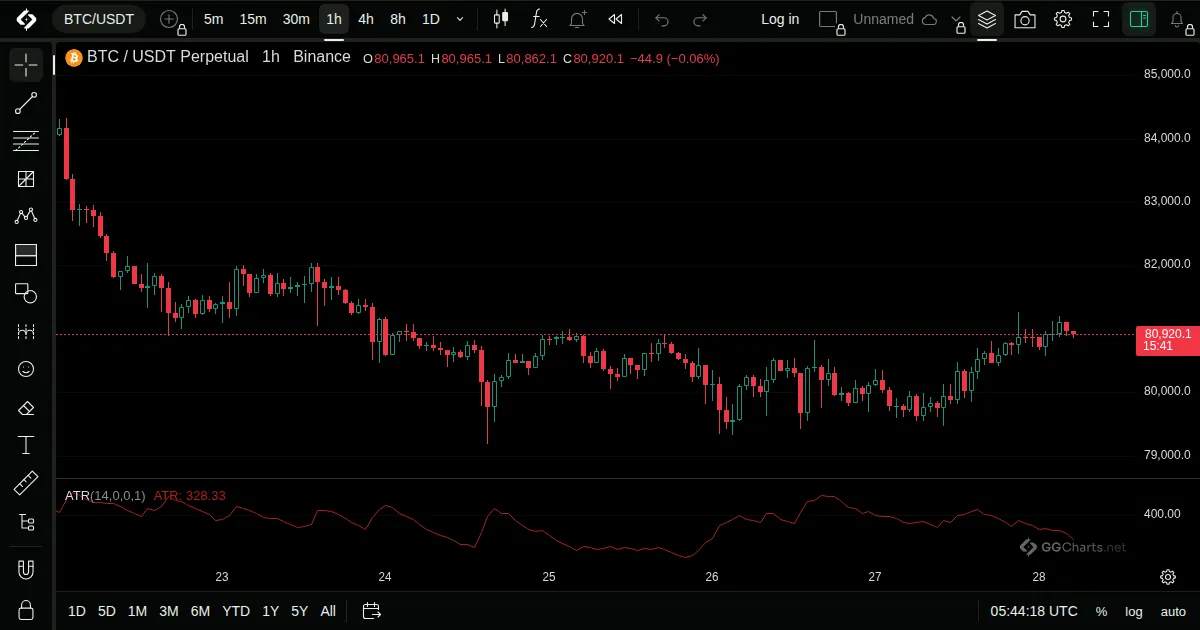Open the object tree tool
This screenshot has width=1200, height=630.
click(x=26, y=522)
